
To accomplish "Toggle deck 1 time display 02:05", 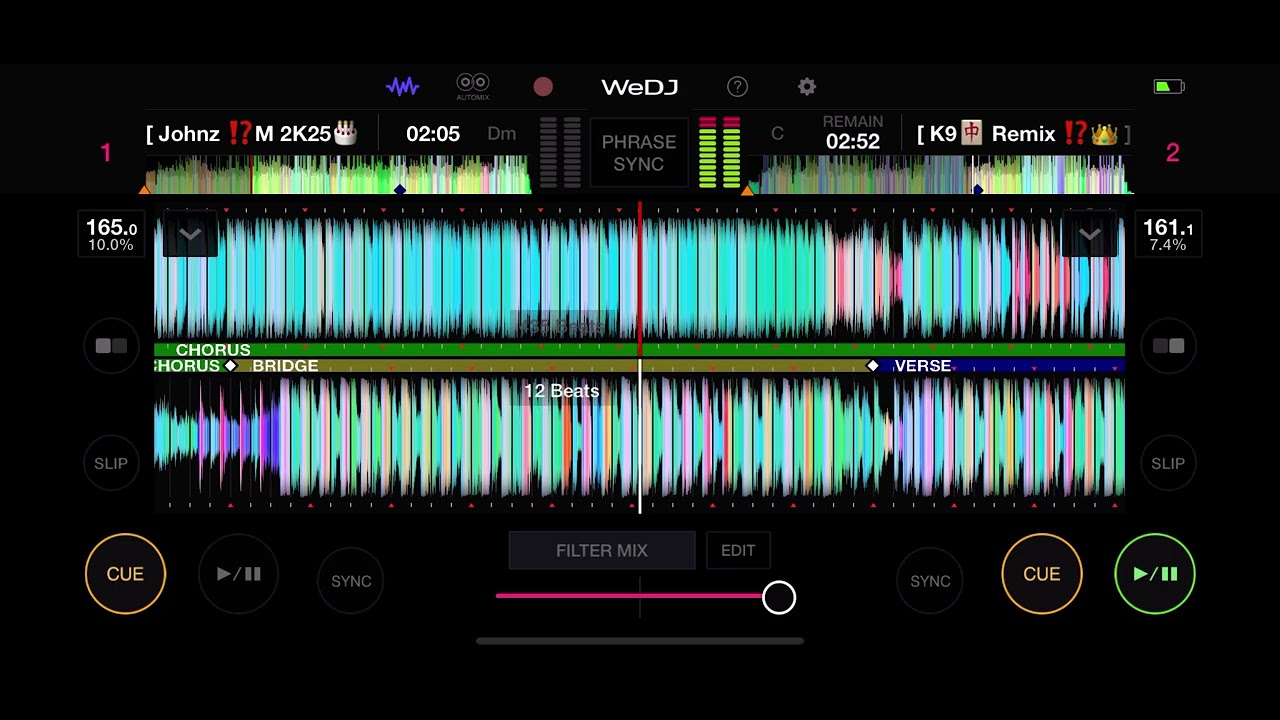I will pyautogui.click(x=433, y=134).
